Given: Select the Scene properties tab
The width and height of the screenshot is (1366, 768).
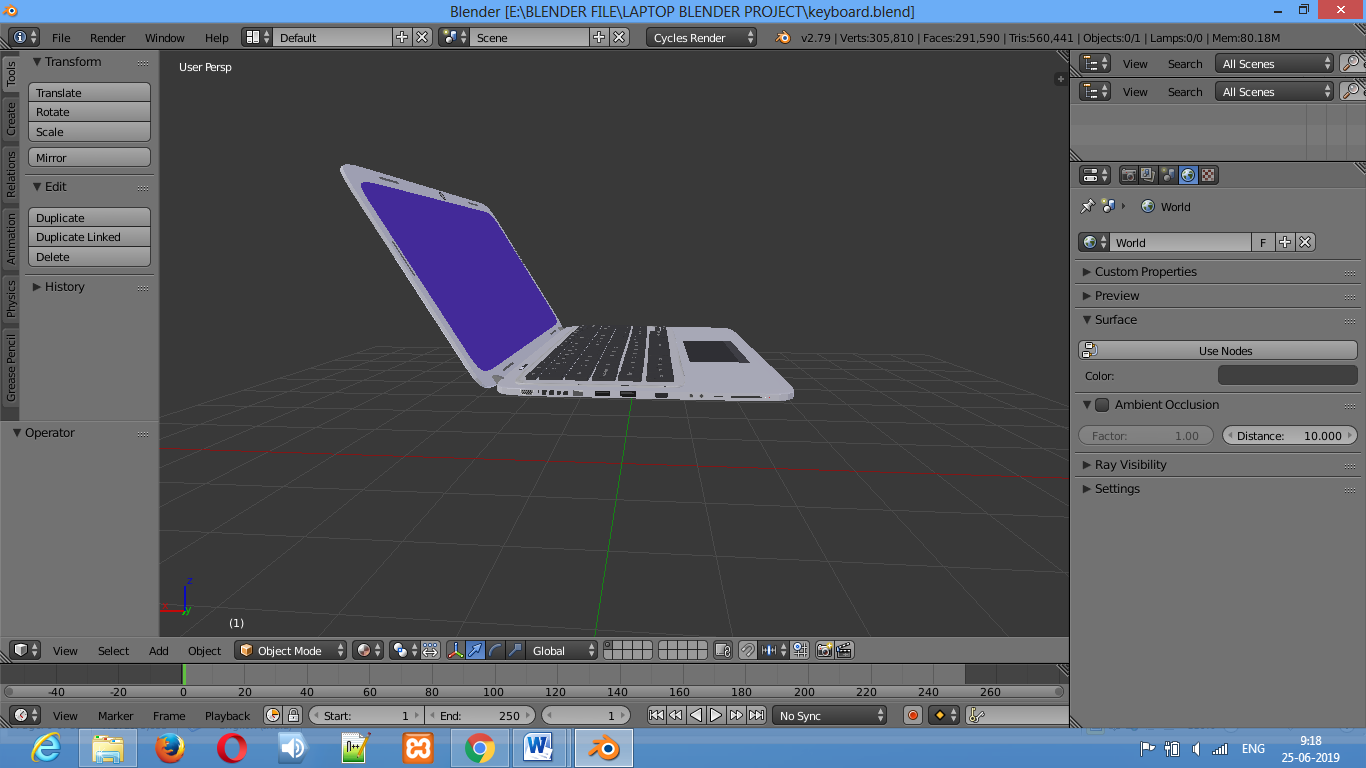Looking at the screenshot, I should (1169, 175).
